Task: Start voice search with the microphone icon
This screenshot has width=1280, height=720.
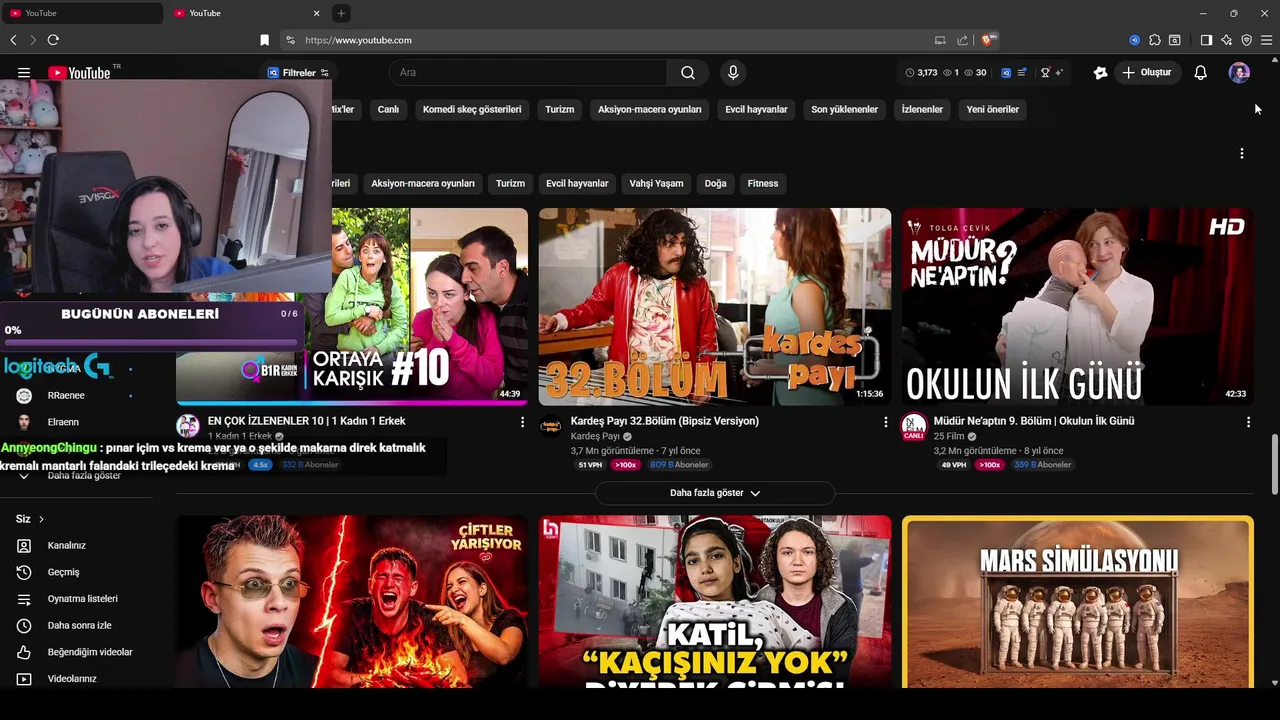Action: 733,73
